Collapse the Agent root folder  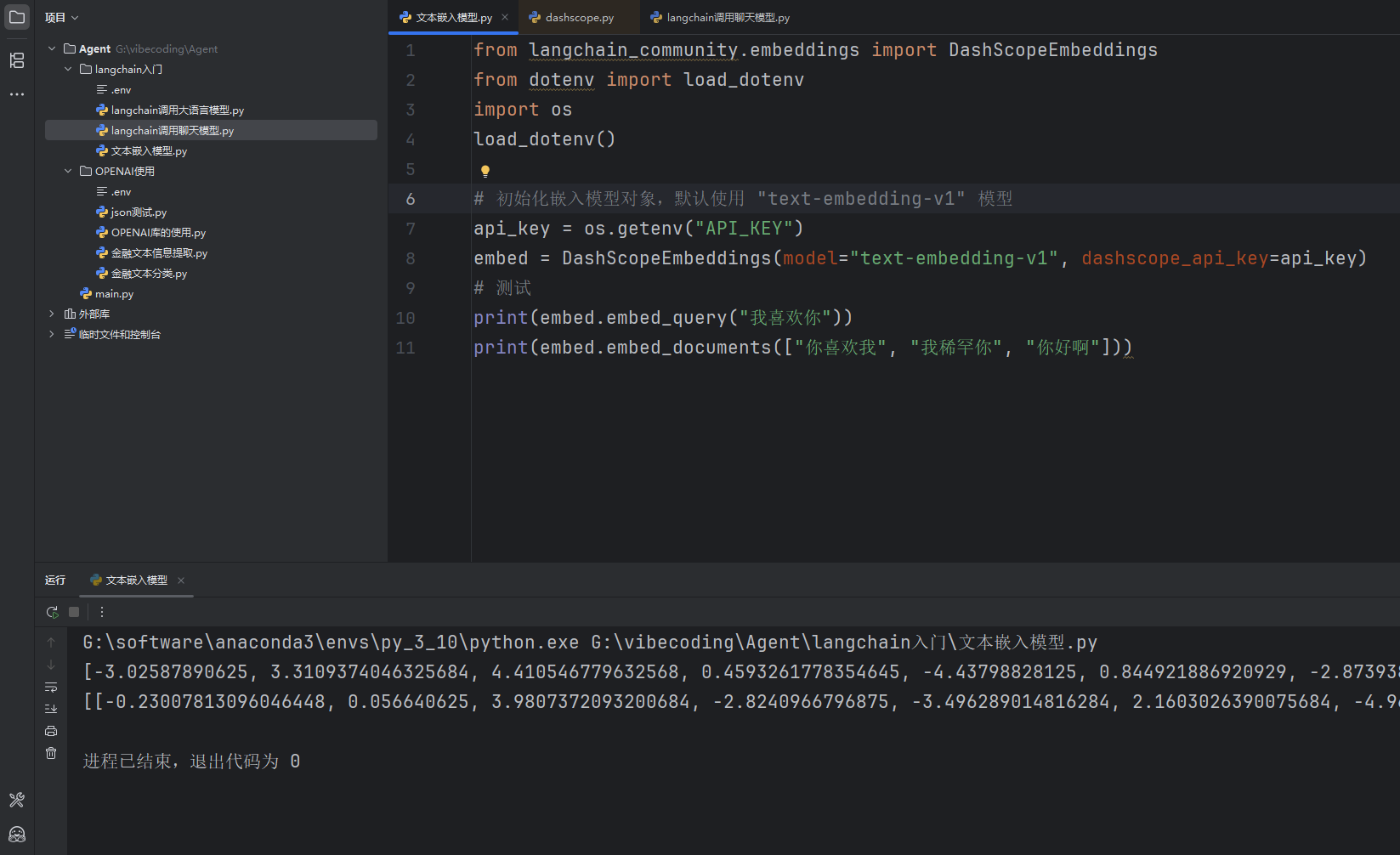[x=52, y=49]
